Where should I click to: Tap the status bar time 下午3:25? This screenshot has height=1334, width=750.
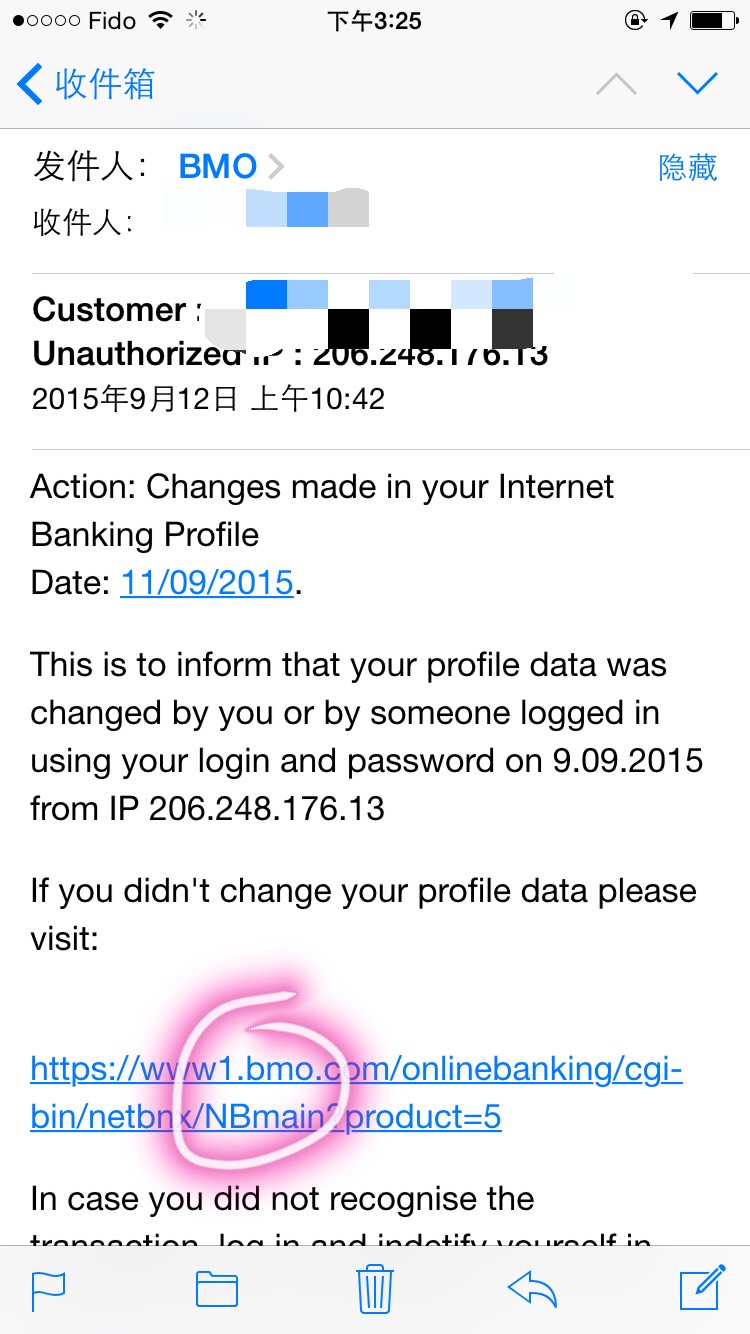pyautogui.click(x=375, y=20)
